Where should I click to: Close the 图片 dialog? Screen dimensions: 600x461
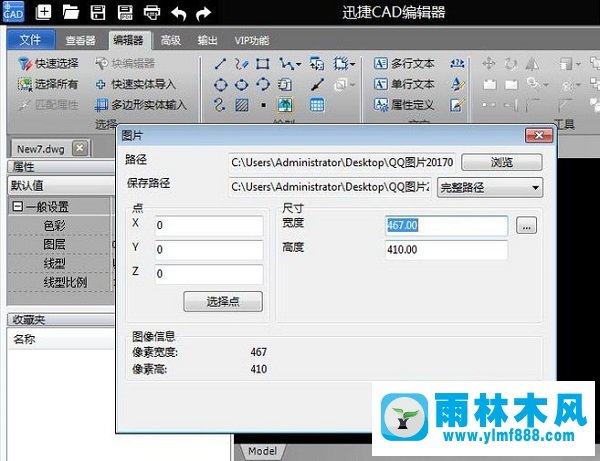(x=539, y=135)
